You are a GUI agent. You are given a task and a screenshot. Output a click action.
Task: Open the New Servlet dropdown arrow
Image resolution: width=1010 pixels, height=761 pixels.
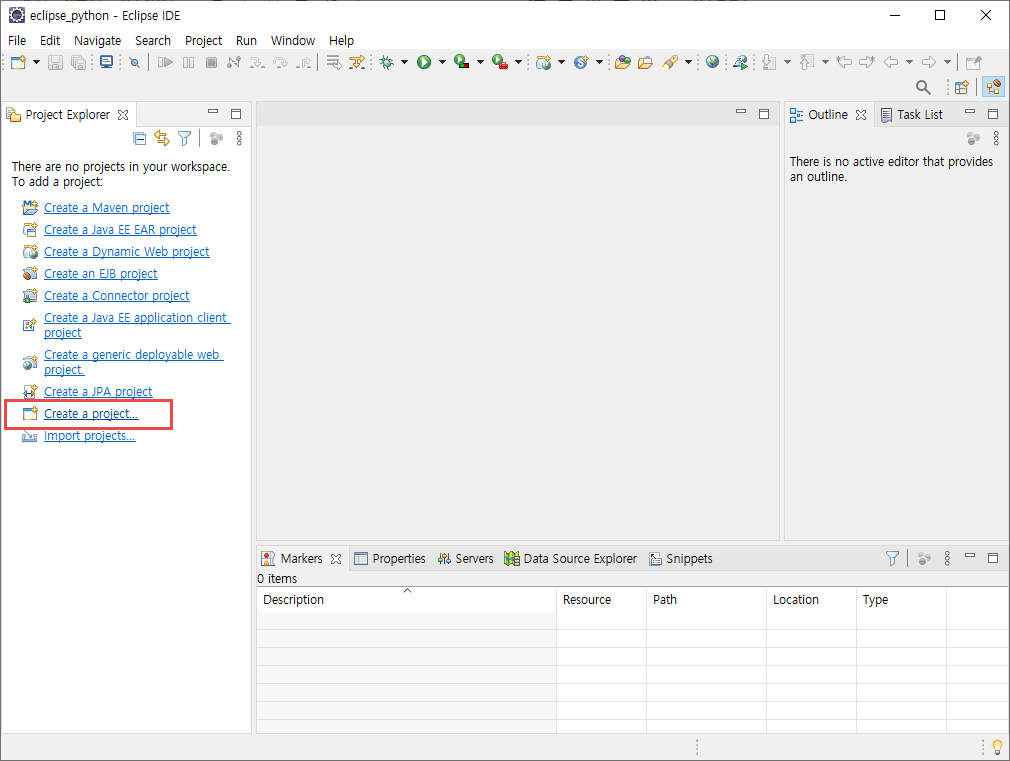point(600,63)
